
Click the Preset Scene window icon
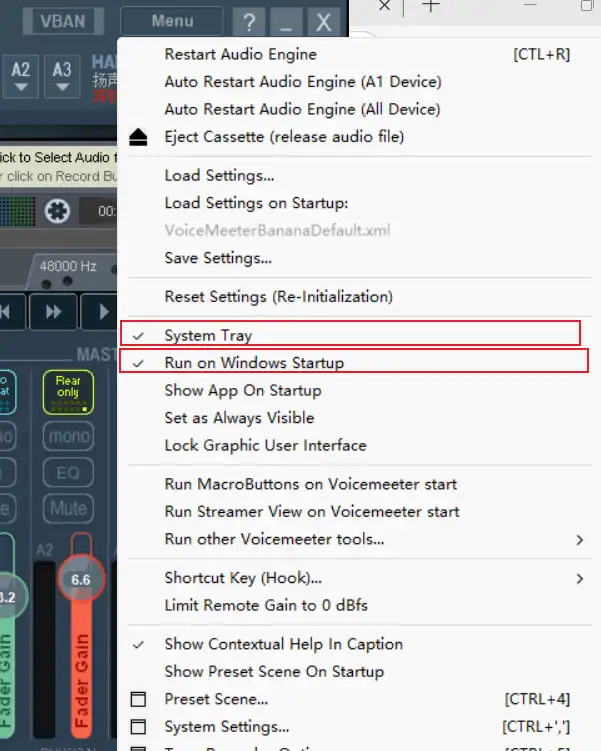[x=139, y=699]
